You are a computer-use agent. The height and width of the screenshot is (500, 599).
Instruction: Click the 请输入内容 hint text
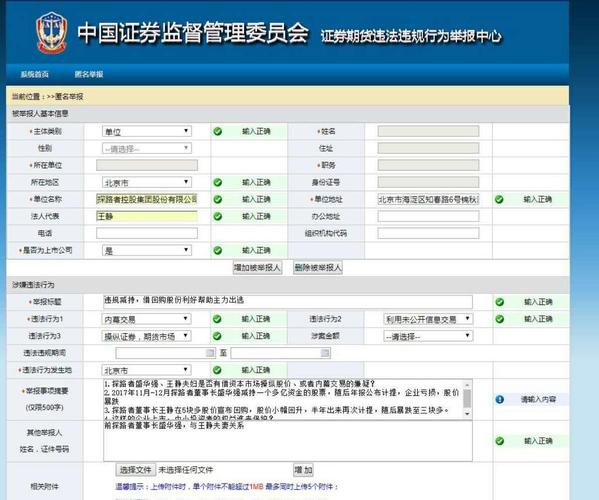coord(538,400)
